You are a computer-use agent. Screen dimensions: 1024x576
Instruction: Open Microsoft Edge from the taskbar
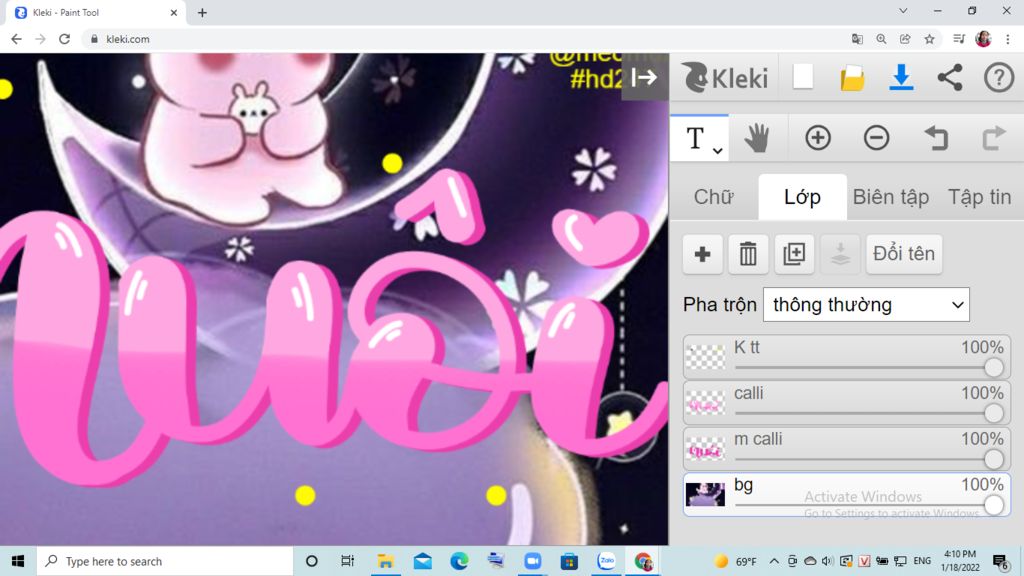click(x=459, y=561)
